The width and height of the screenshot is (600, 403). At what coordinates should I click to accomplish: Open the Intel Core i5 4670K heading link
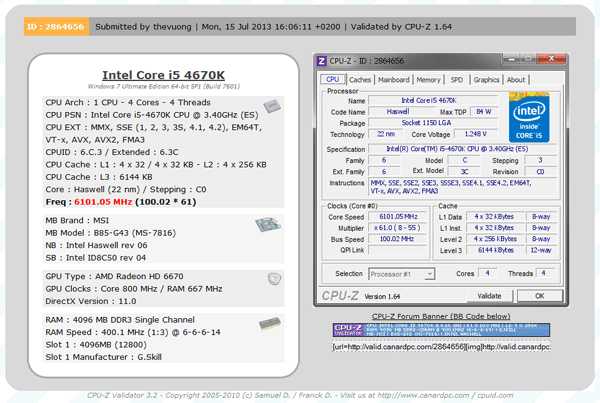(163, 75)
